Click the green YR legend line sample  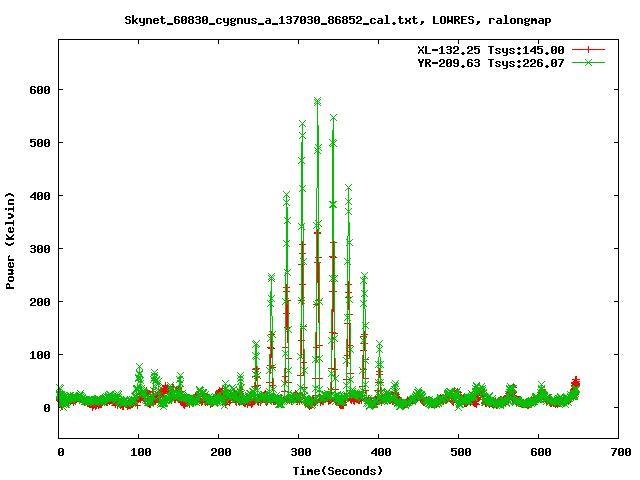588,62
